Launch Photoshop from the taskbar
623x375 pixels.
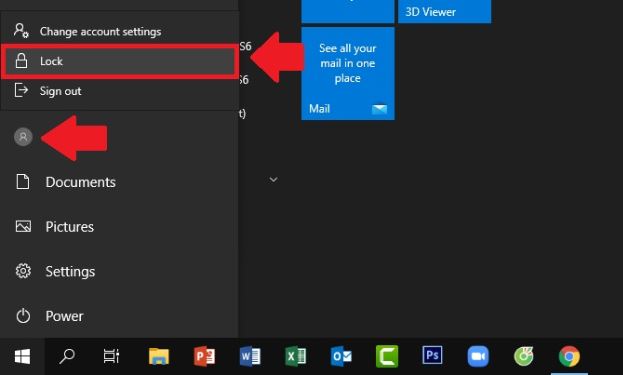click(432, 355)
